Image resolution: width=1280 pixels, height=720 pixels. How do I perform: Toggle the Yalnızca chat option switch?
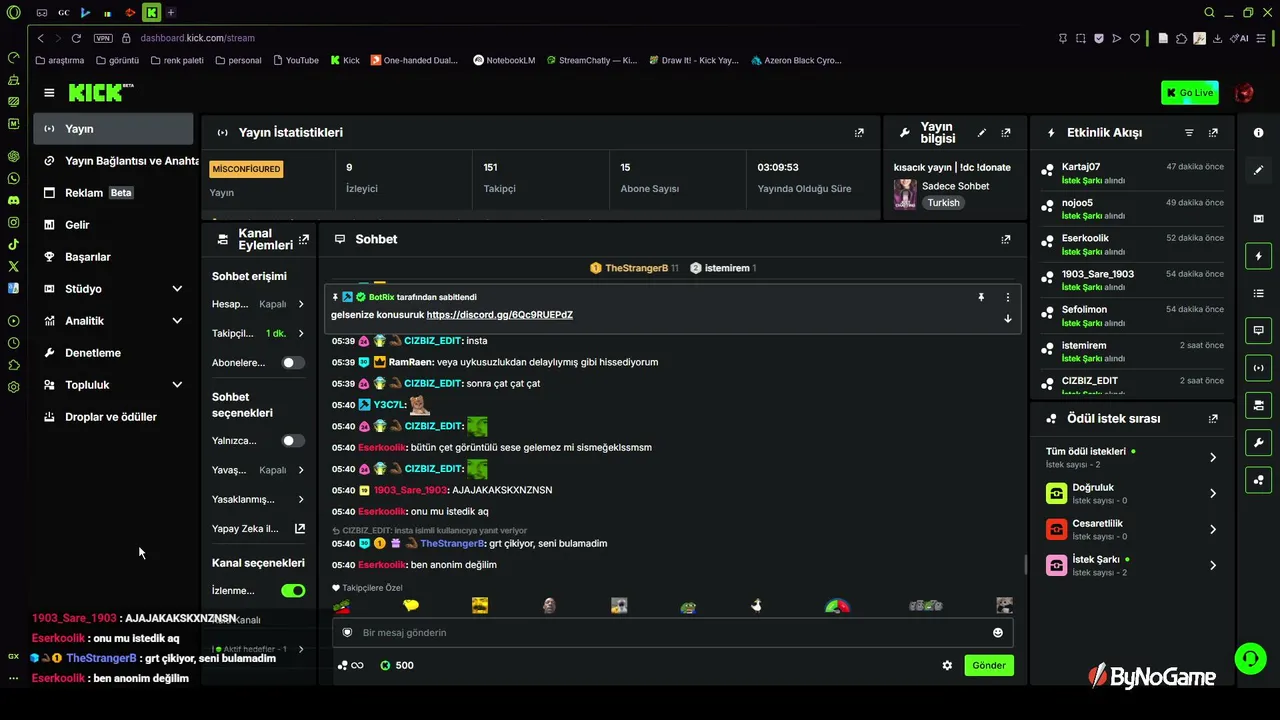[293, 441]
